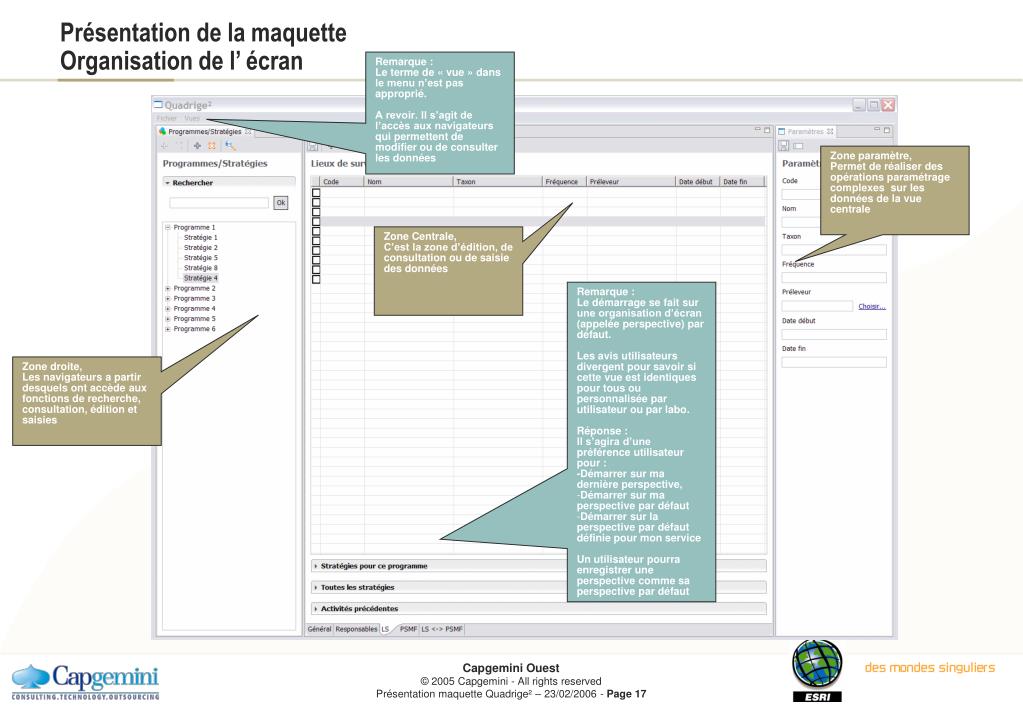Expand the 'Stratégies pour ce programme' section
Viewport: 1023px width, 708px height.
(x=316, y=566)
